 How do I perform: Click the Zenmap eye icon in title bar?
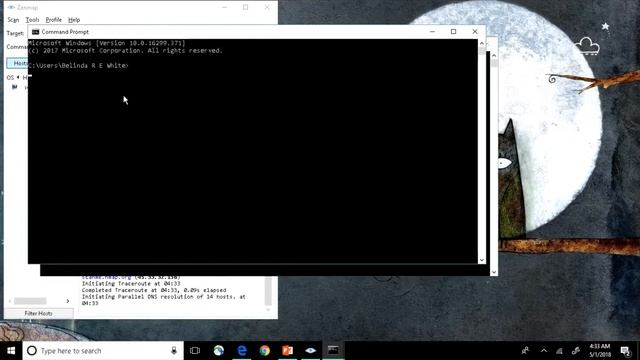pyautogui.click(x=11, y=7)
